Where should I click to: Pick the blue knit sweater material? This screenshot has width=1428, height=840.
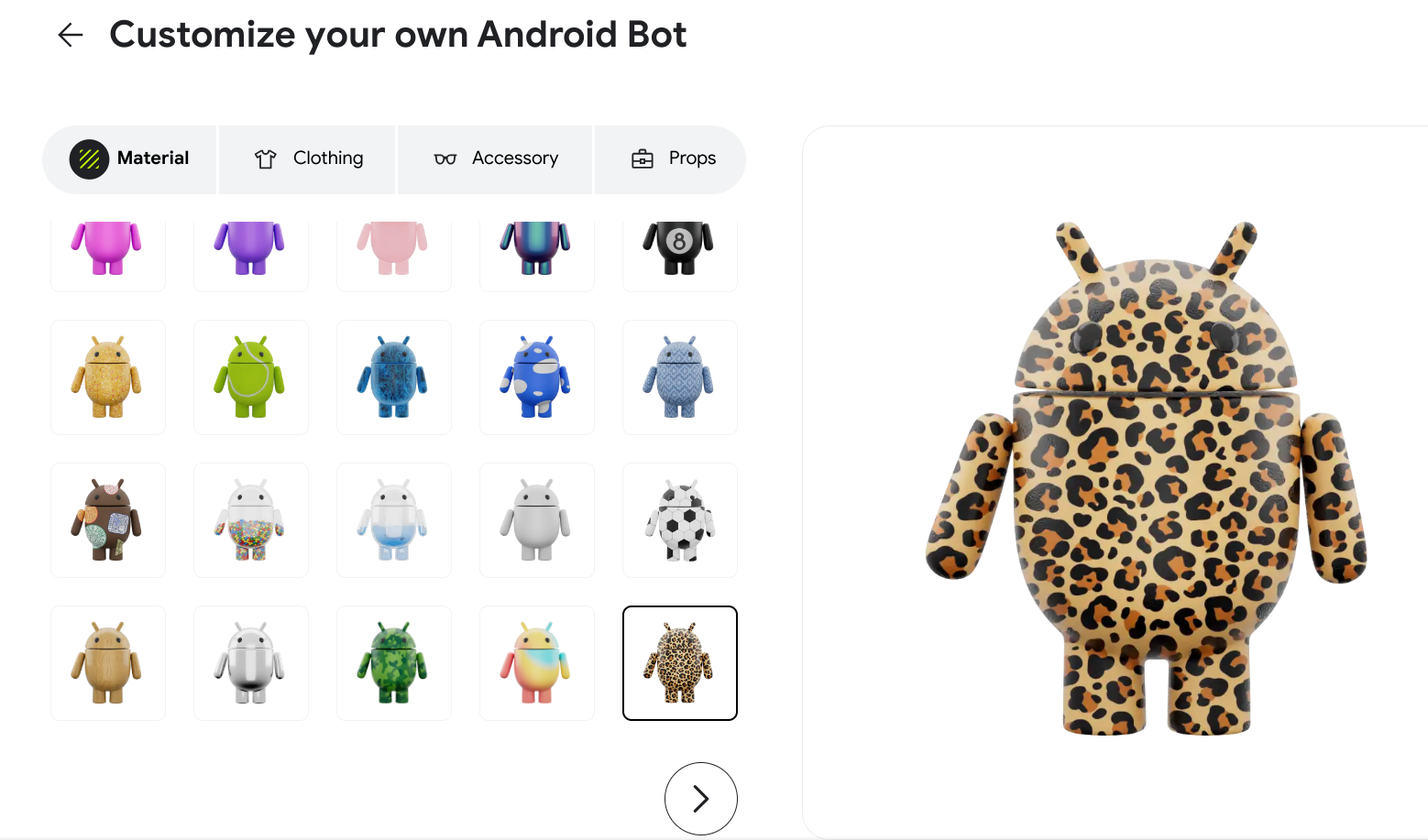pyautogui.click(x=679, y=376)
